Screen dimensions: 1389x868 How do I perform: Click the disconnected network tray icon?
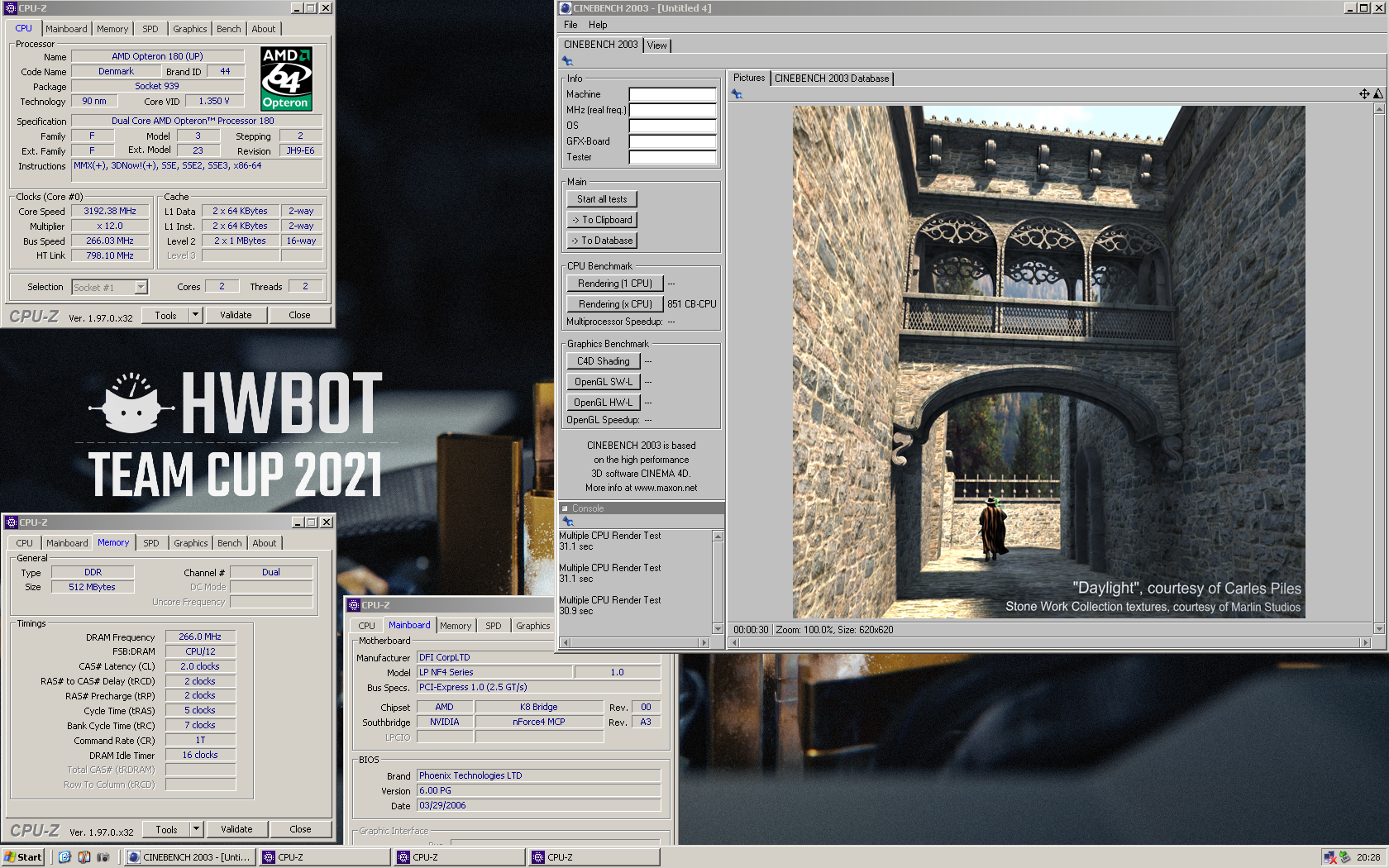(x=1329, y=857)
